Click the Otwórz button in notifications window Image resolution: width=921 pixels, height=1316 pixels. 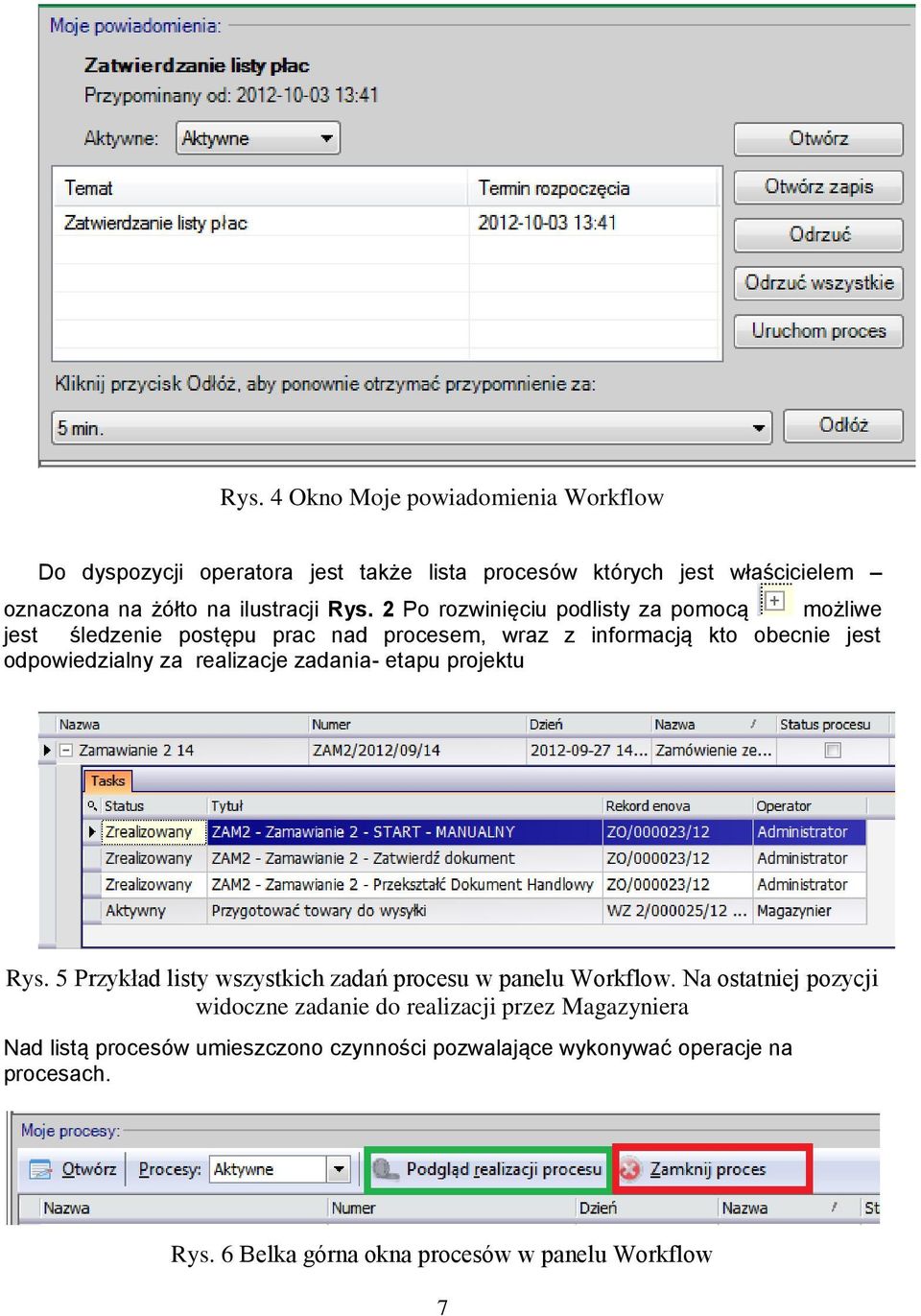pyautogui.click(x=818, y=138)
